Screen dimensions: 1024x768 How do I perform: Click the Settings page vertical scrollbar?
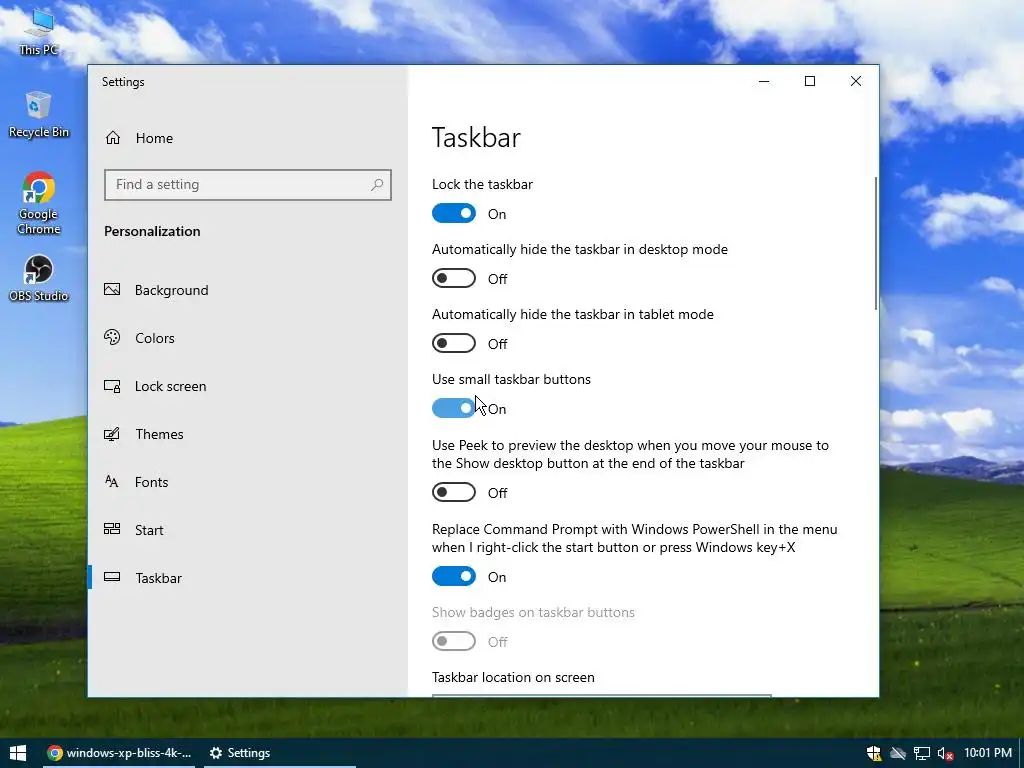[876, 243]
